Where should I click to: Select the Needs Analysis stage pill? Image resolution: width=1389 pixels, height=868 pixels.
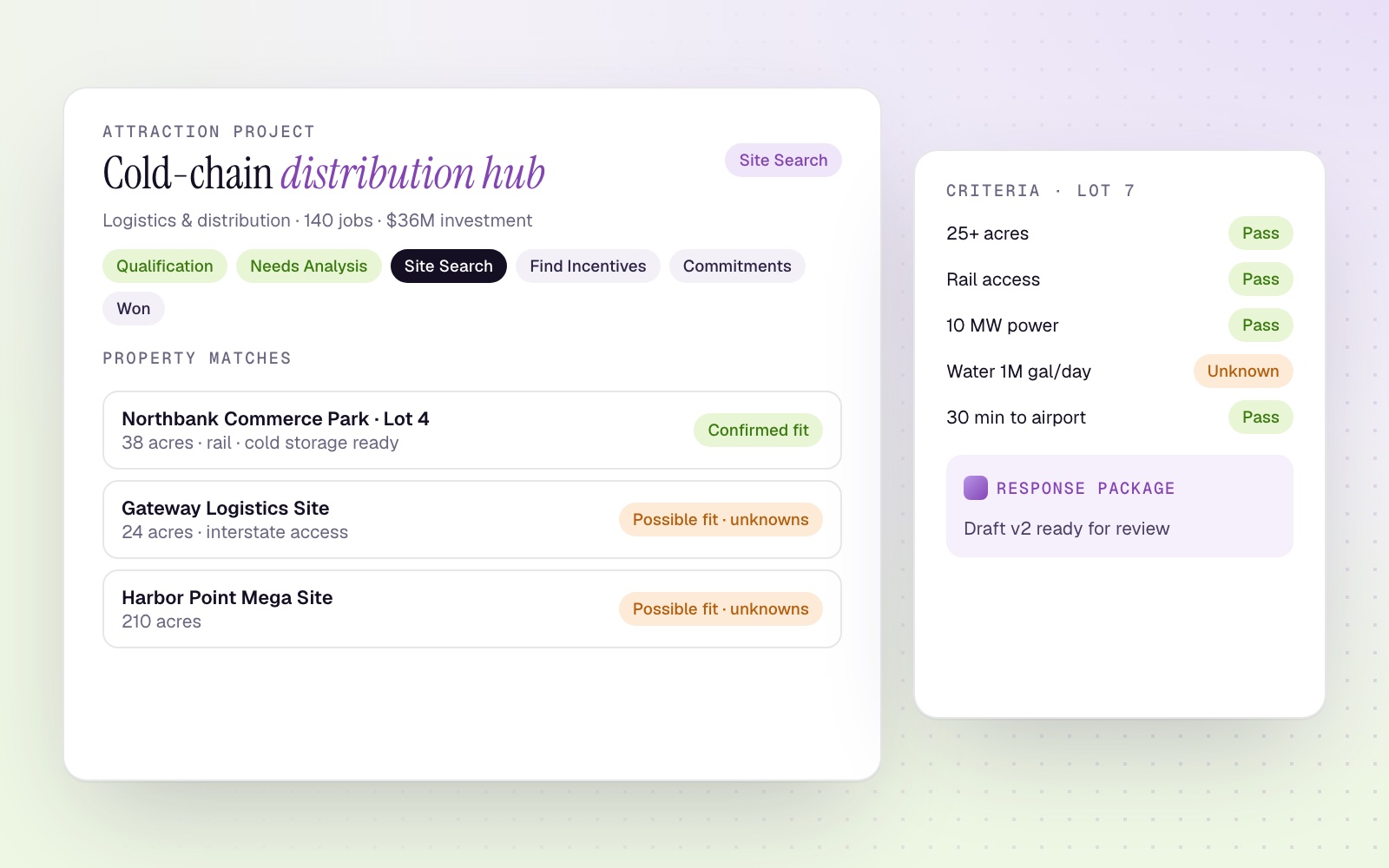coord(309,266)
